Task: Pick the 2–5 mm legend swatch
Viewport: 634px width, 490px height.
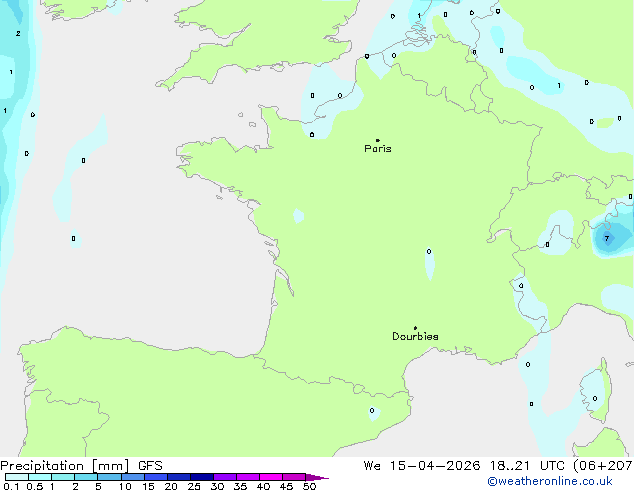Action: coord(86,477)
